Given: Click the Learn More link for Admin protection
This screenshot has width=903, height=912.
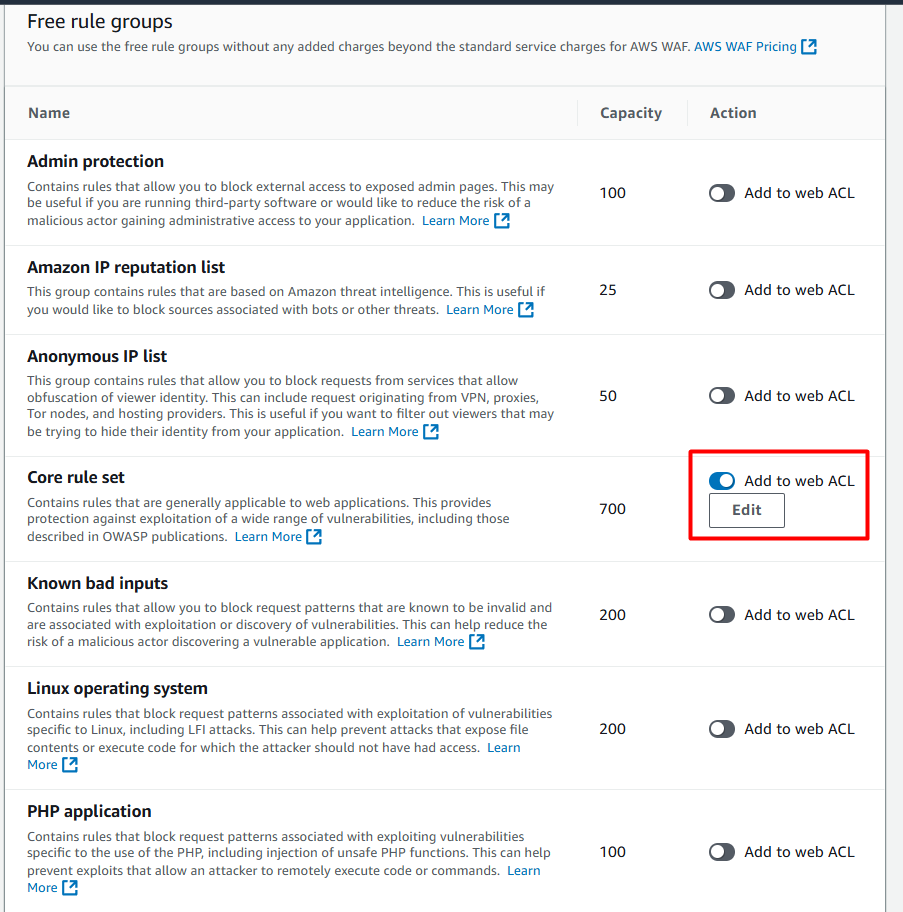Looking at the screenshot, I should coord(455,220).
